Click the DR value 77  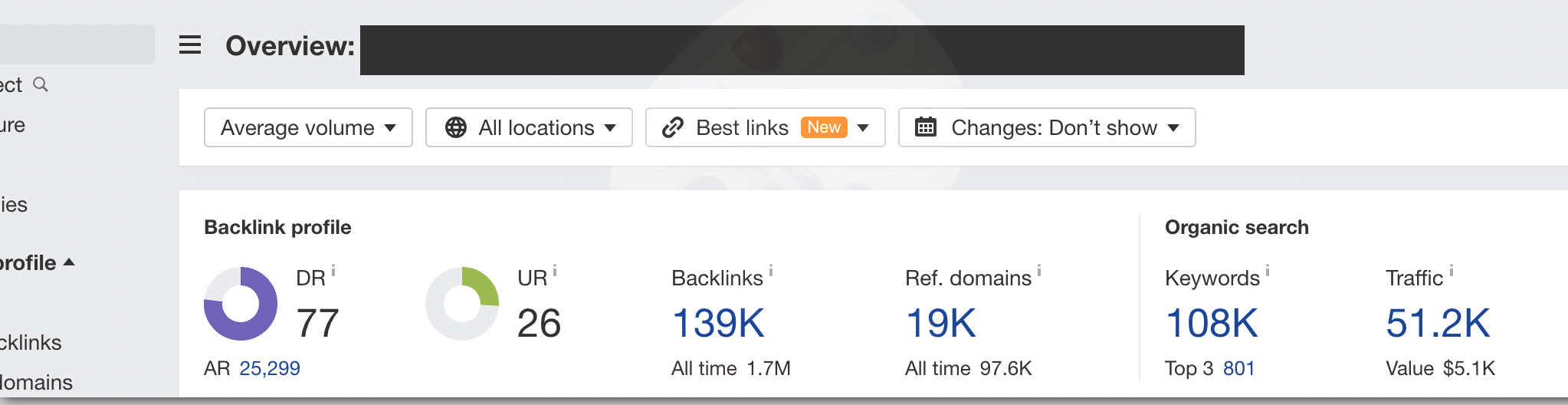click(317, 323)
